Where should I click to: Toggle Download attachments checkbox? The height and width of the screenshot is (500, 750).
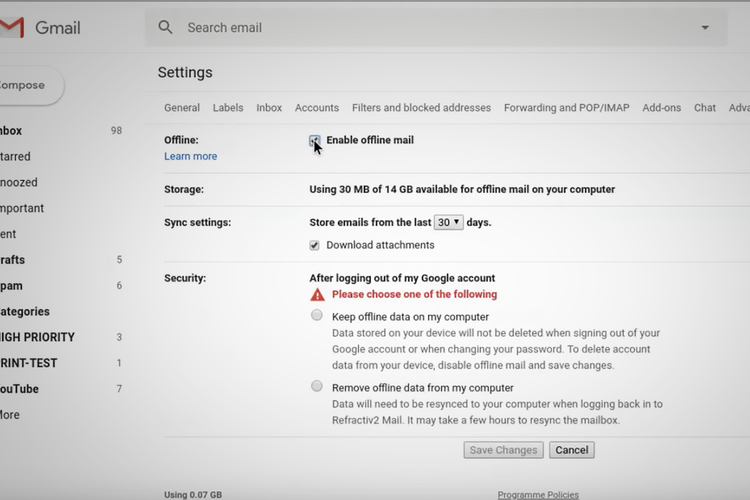click(x=314, y=245)
